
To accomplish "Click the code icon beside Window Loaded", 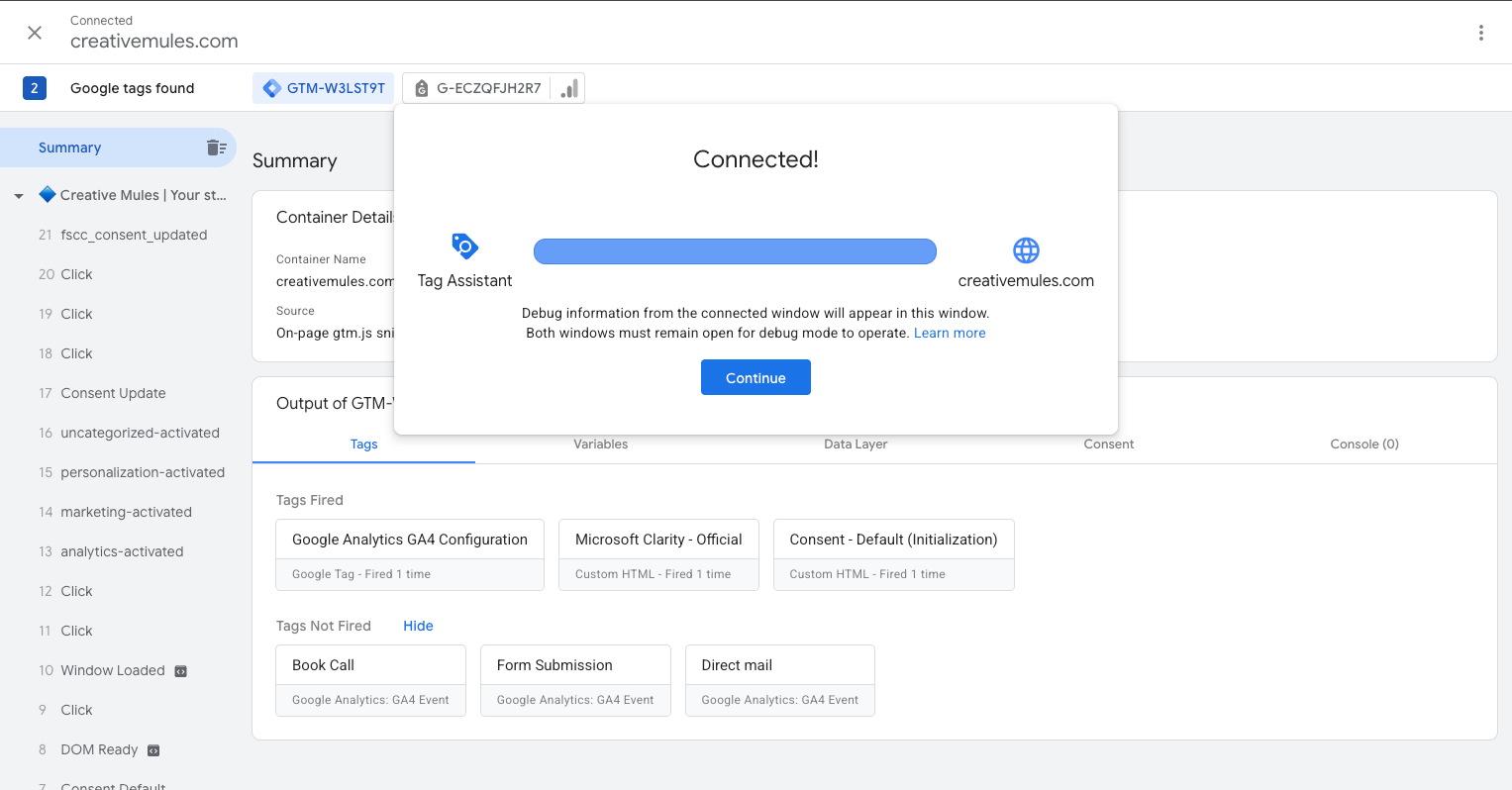I will (180, 671).
